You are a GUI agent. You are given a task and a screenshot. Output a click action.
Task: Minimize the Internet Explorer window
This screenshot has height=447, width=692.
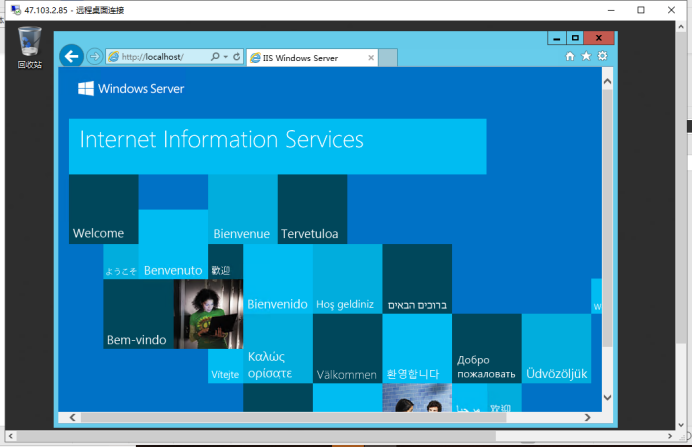[557, 38]
